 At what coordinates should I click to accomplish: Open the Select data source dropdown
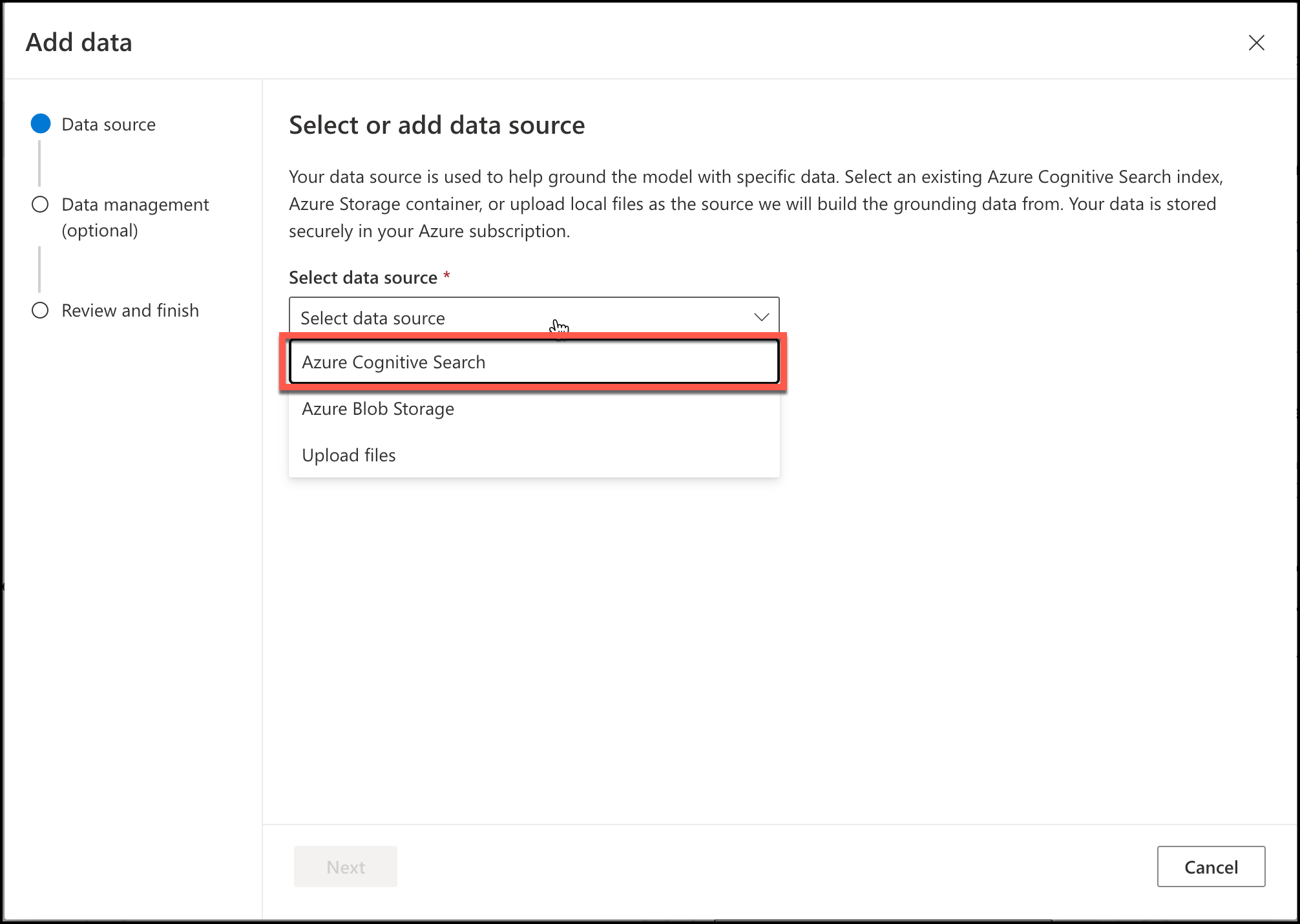(534, 317)
